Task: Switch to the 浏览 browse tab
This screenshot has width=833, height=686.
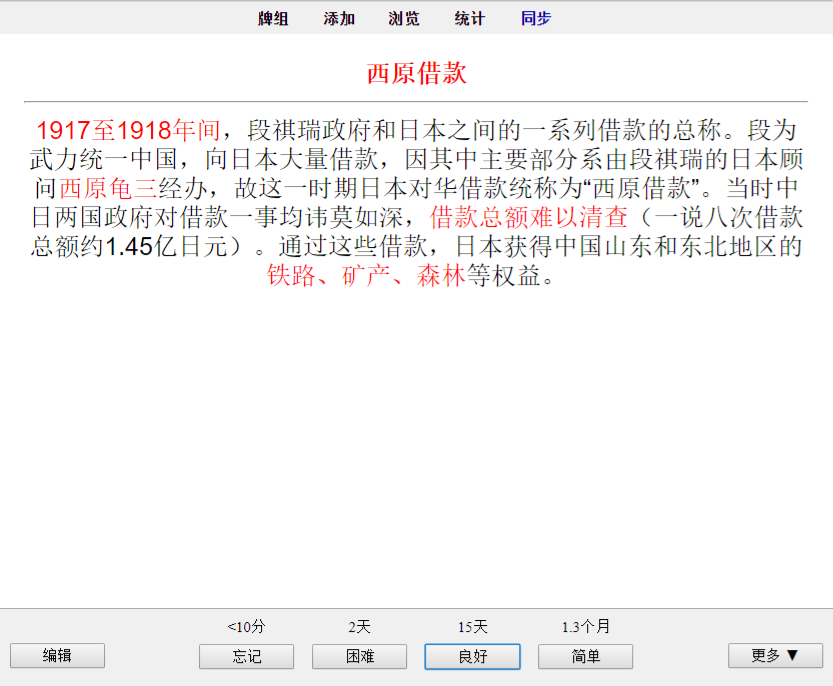Action: tap(404, 19)
